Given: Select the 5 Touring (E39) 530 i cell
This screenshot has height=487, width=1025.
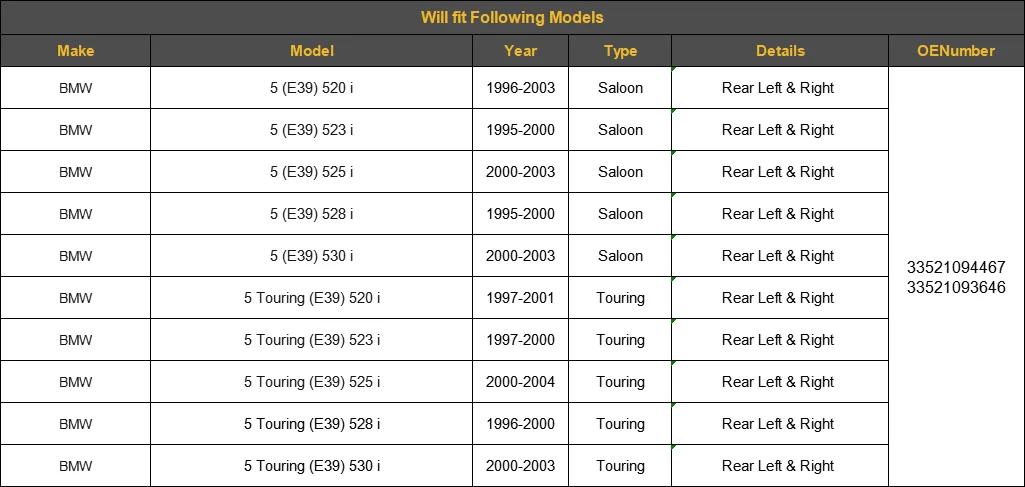Looking at the screenshot, I should [x=312, y=466].
